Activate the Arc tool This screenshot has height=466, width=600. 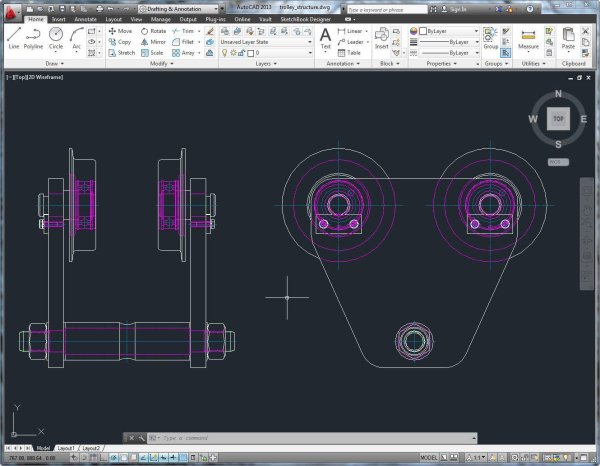tap(77, 38)
